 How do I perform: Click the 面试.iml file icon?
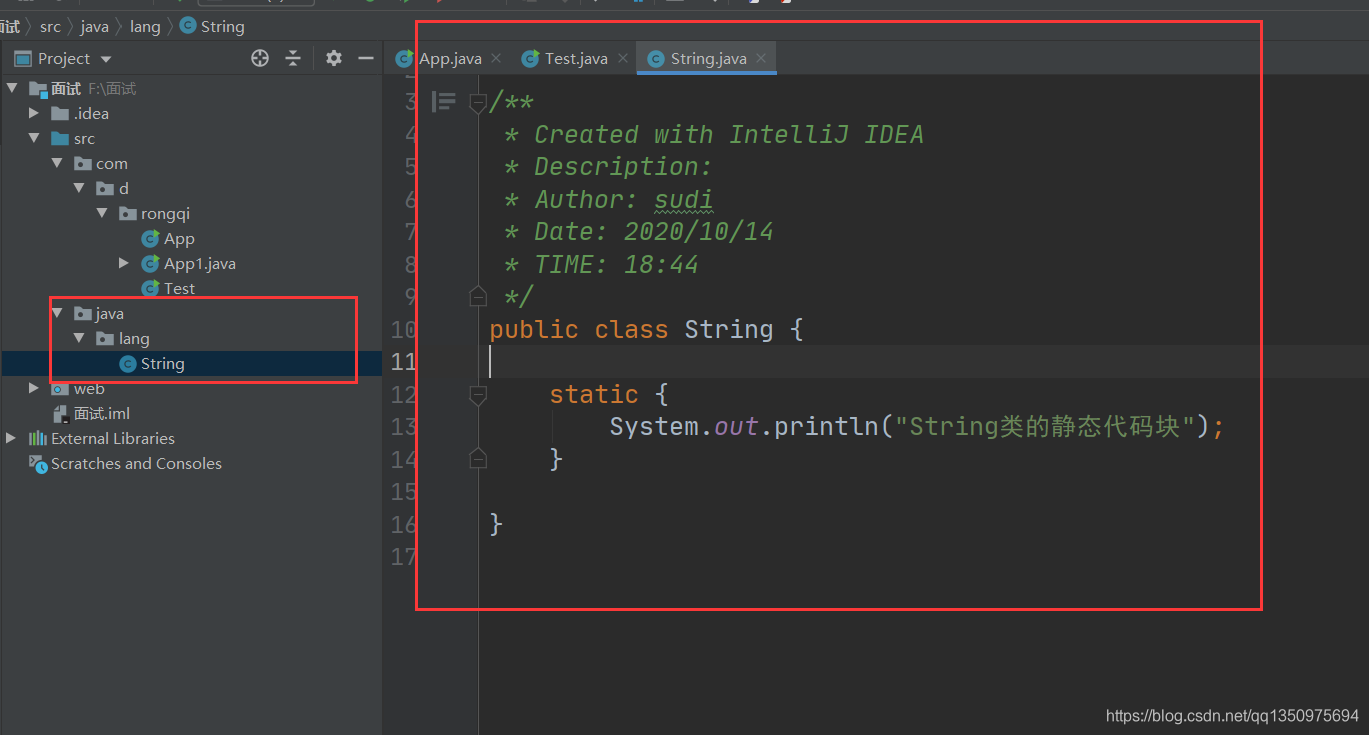[60, 413]
